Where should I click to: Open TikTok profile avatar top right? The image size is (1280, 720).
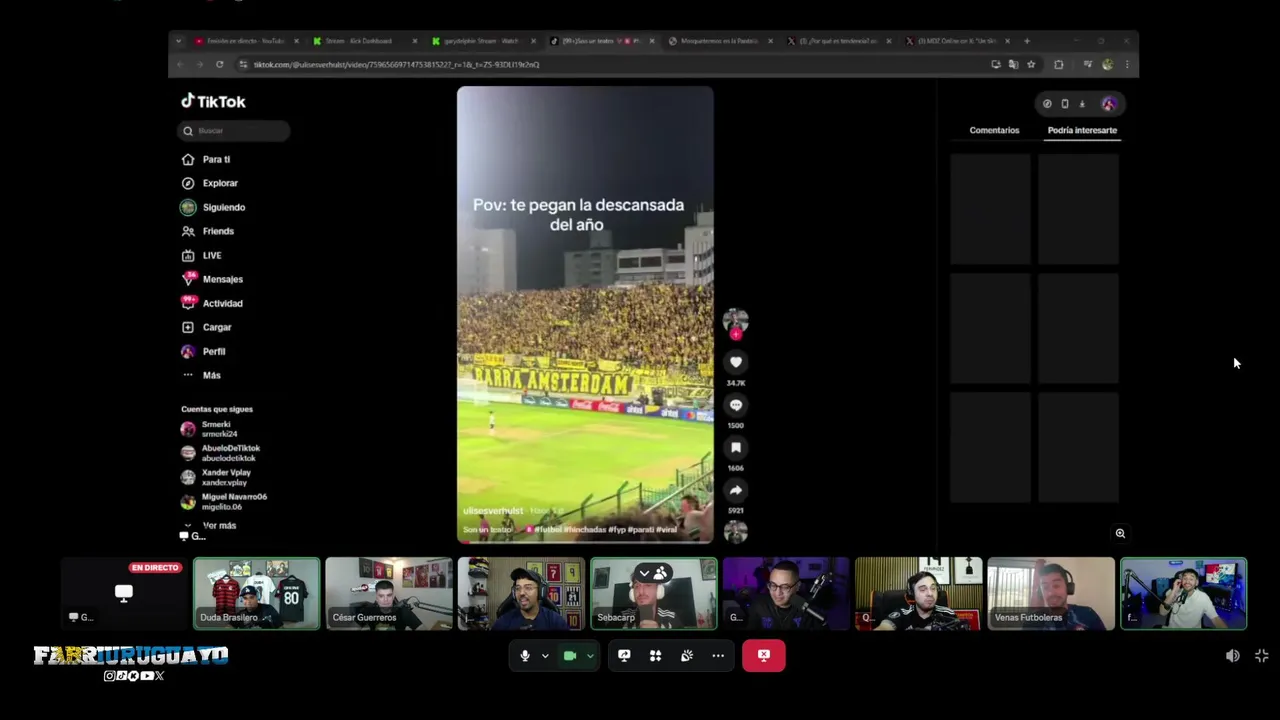(1109, 104)
